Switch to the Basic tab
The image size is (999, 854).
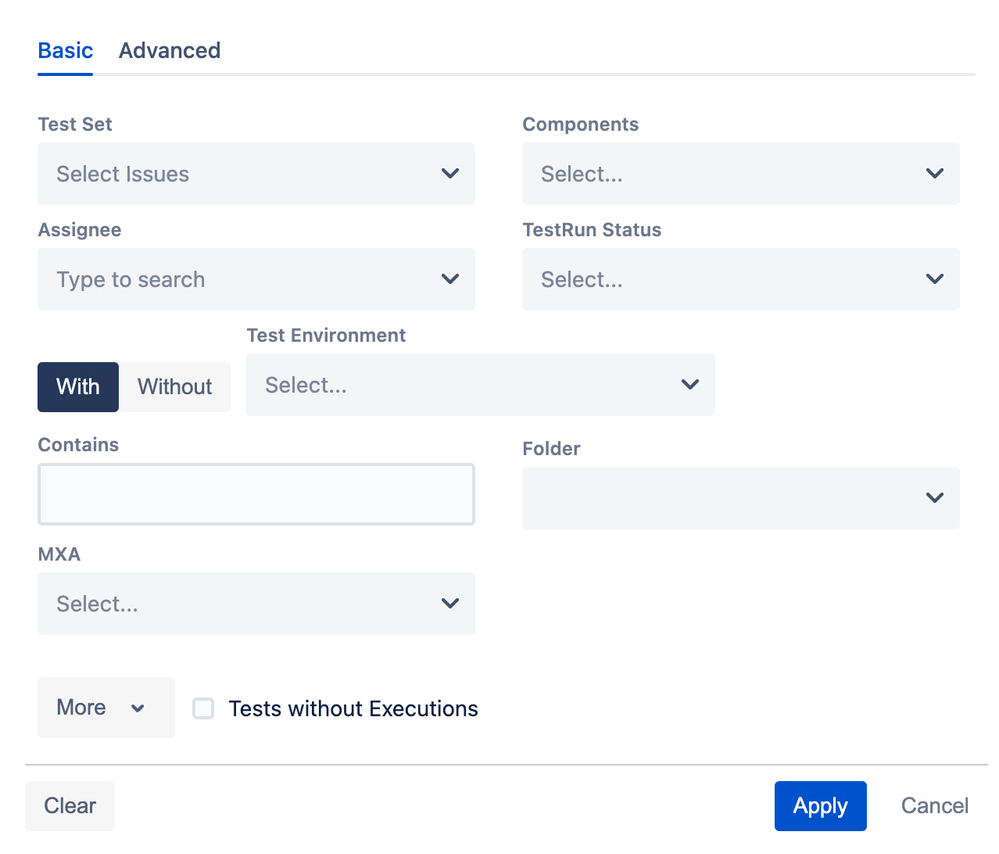[x=65, y=51]
